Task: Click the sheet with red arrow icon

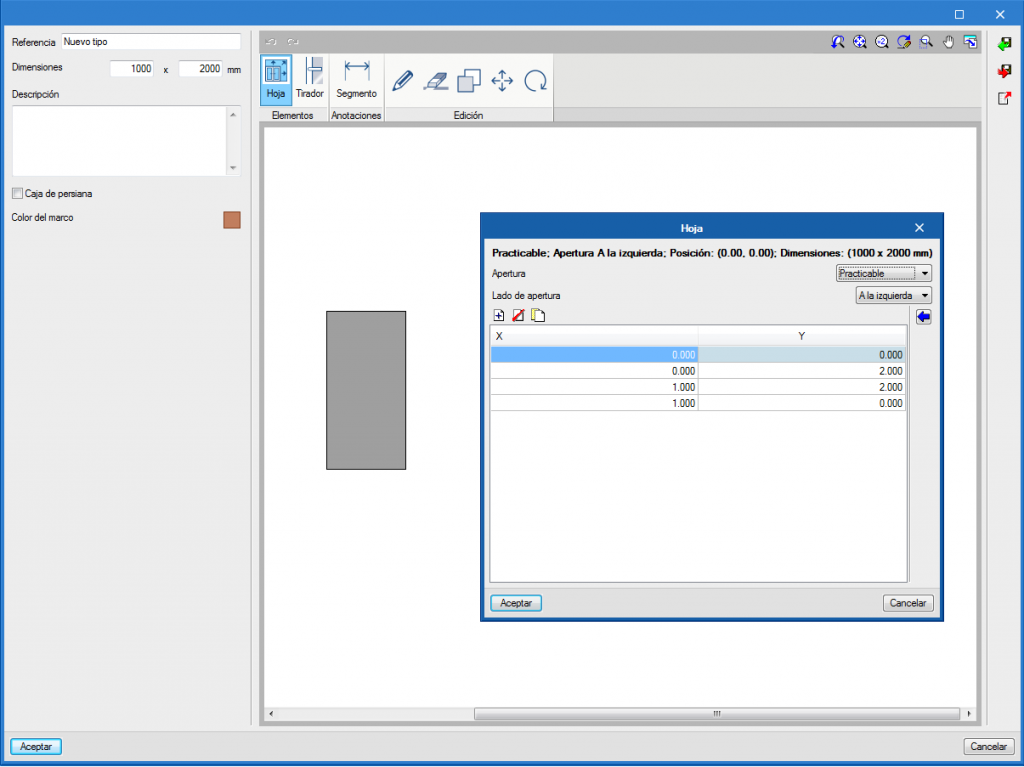Action: pos(1004,98)
